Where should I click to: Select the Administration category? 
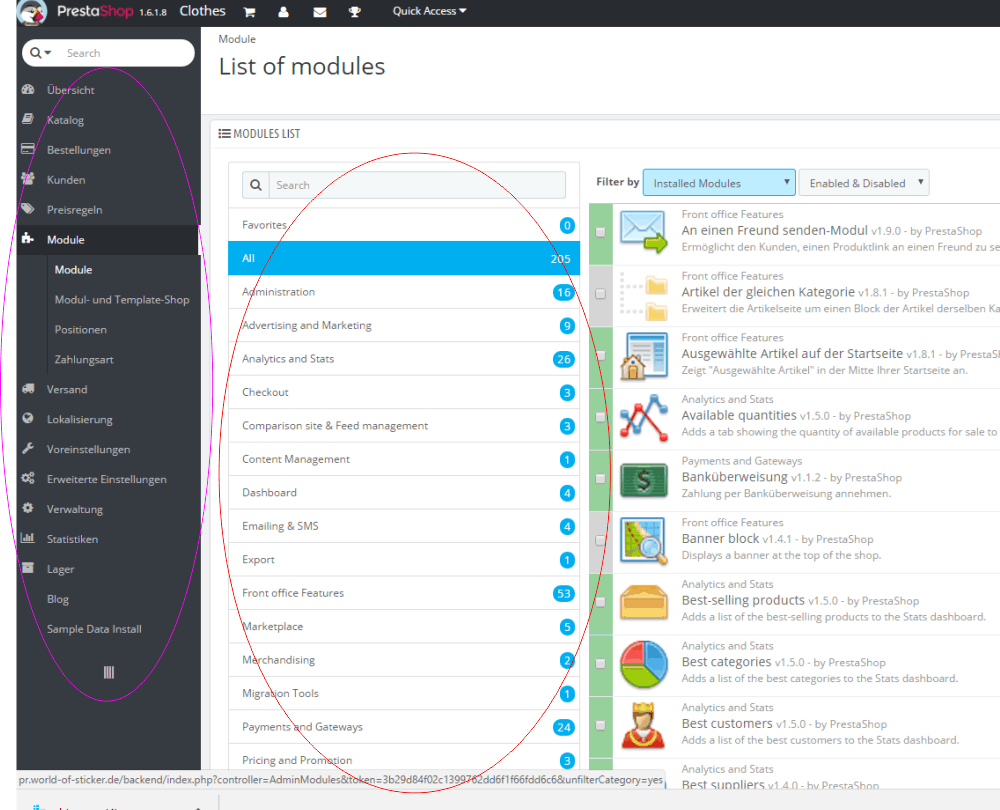(404, 291)
